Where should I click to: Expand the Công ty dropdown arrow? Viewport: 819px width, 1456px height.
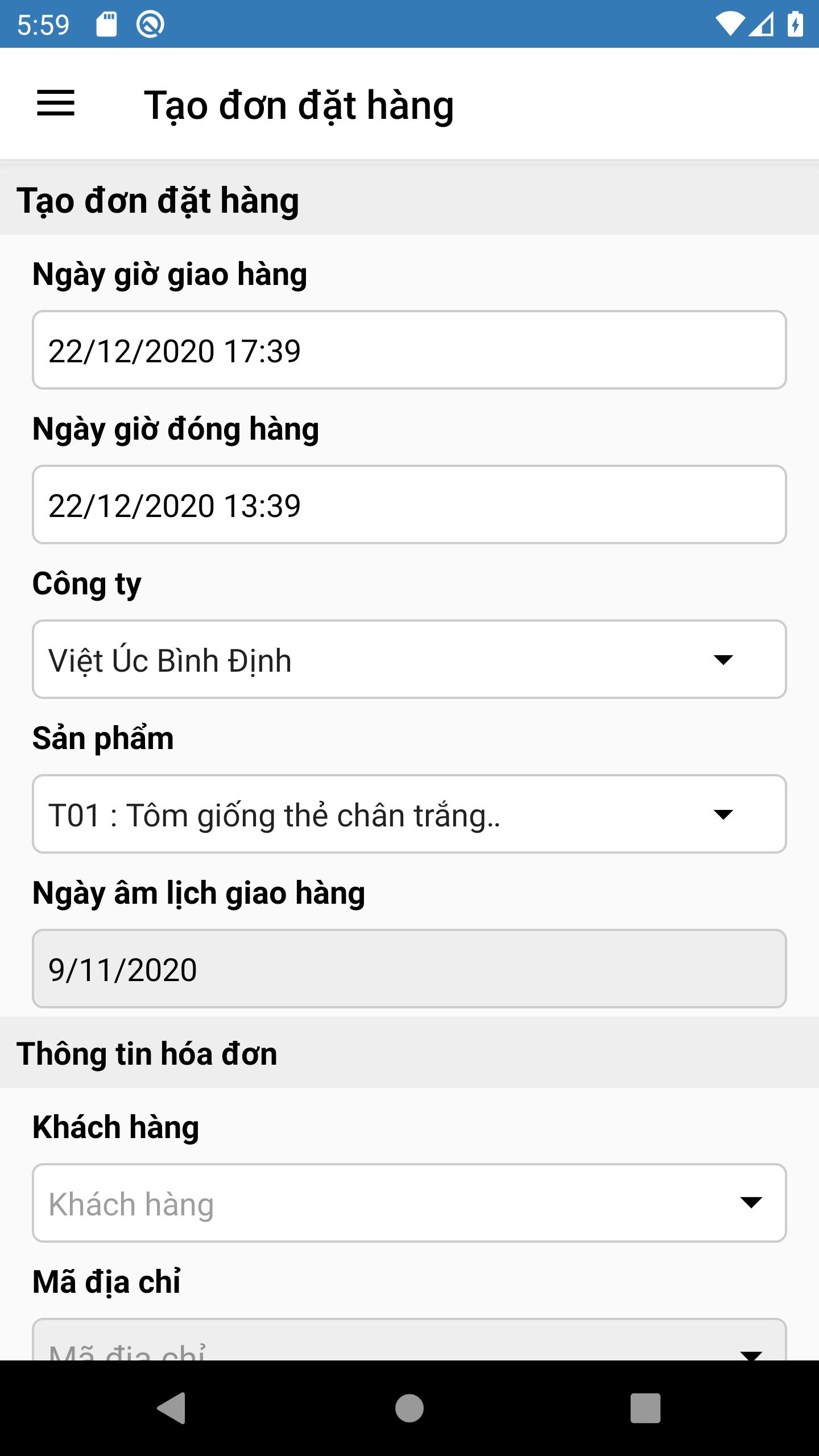pyautogui.click(x=723, y=660)
